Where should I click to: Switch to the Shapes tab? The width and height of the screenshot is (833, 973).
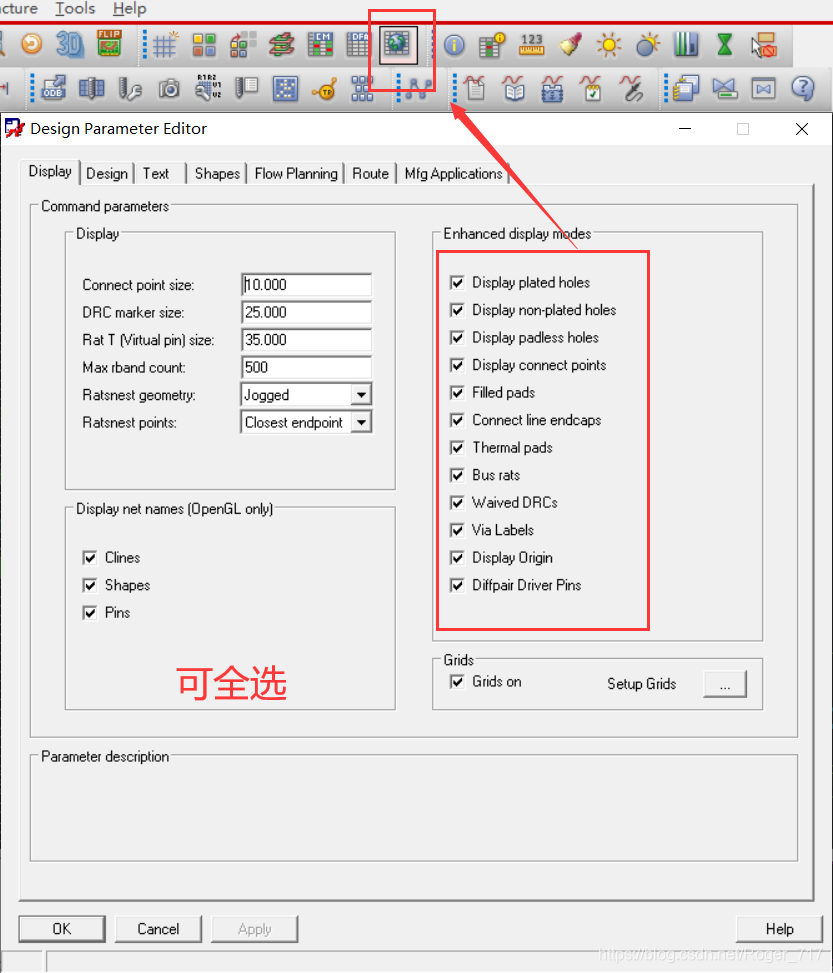217,173
